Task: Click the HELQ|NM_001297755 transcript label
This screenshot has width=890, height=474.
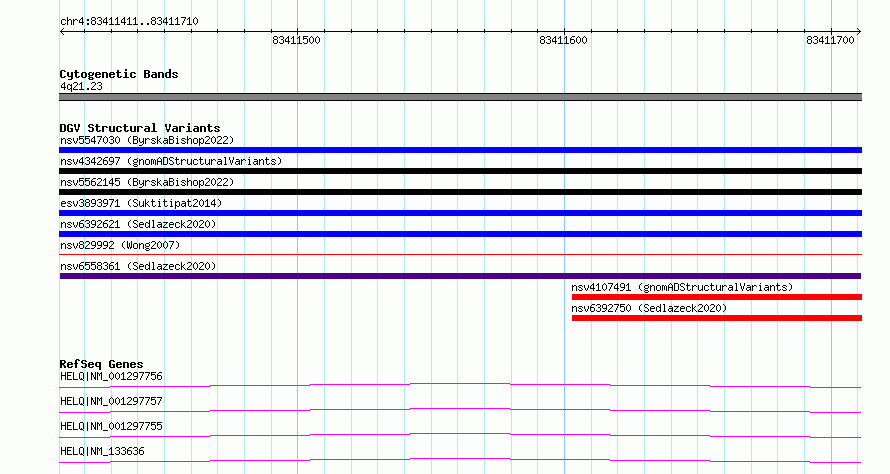Action: 111,426
